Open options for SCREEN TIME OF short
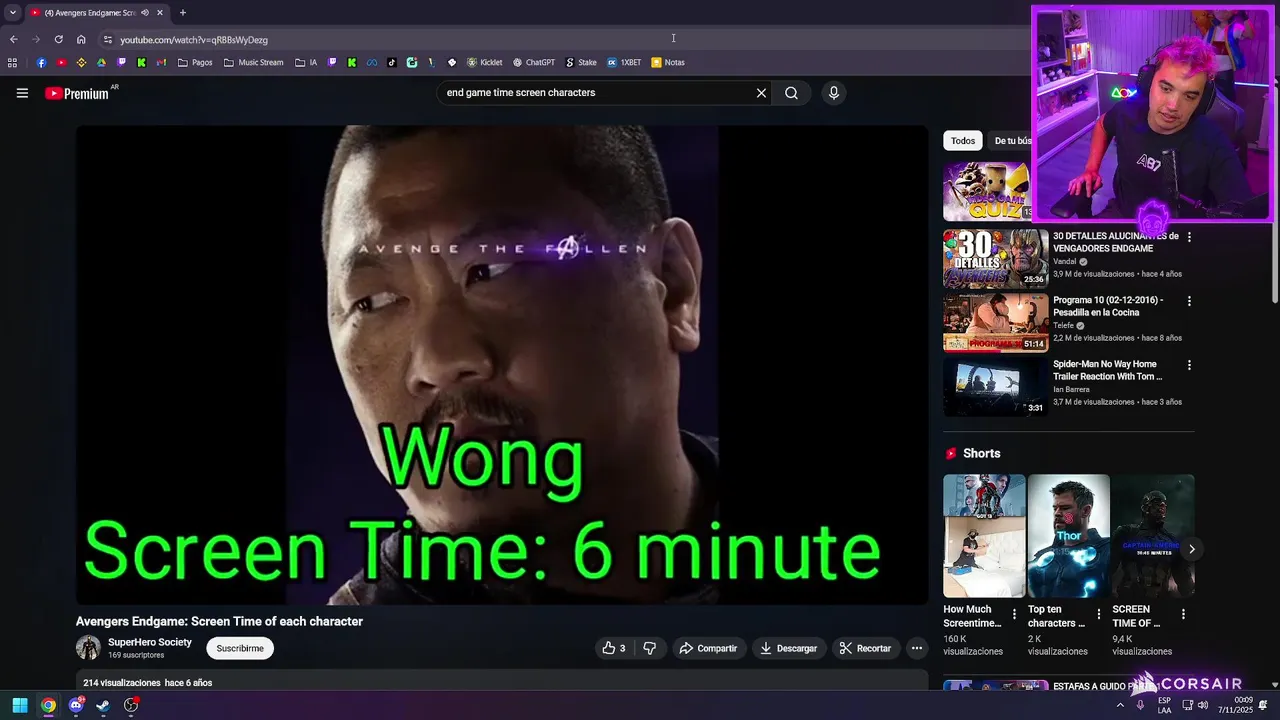Image resolution: width=1280 pixels, height=720 pixels. point(1183,614)
